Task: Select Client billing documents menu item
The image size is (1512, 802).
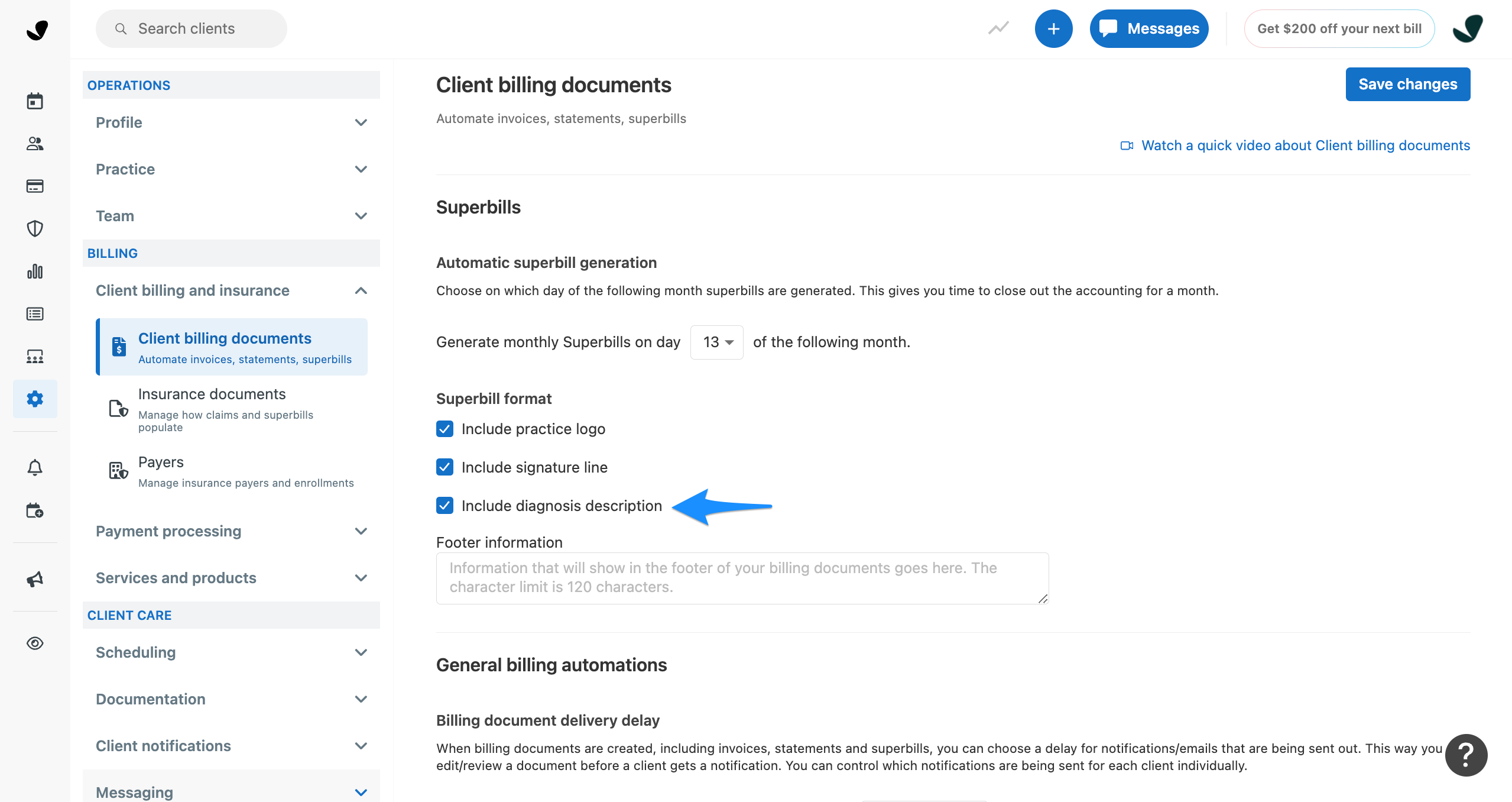Action: click(x=232, y=347)
